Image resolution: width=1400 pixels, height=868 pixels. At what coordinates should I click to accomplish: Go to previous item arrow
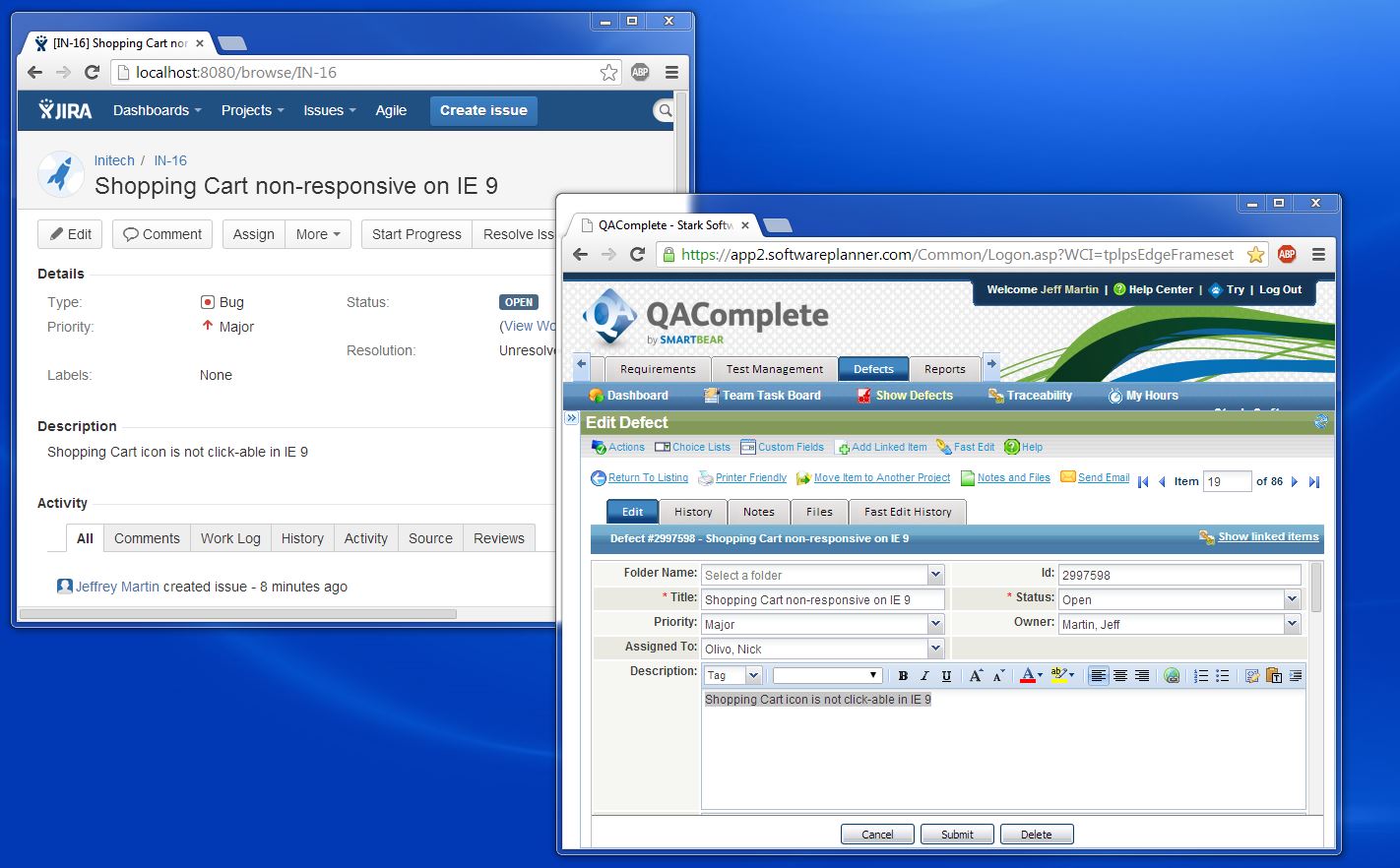pyautogui.click(x=1162, y=482)
